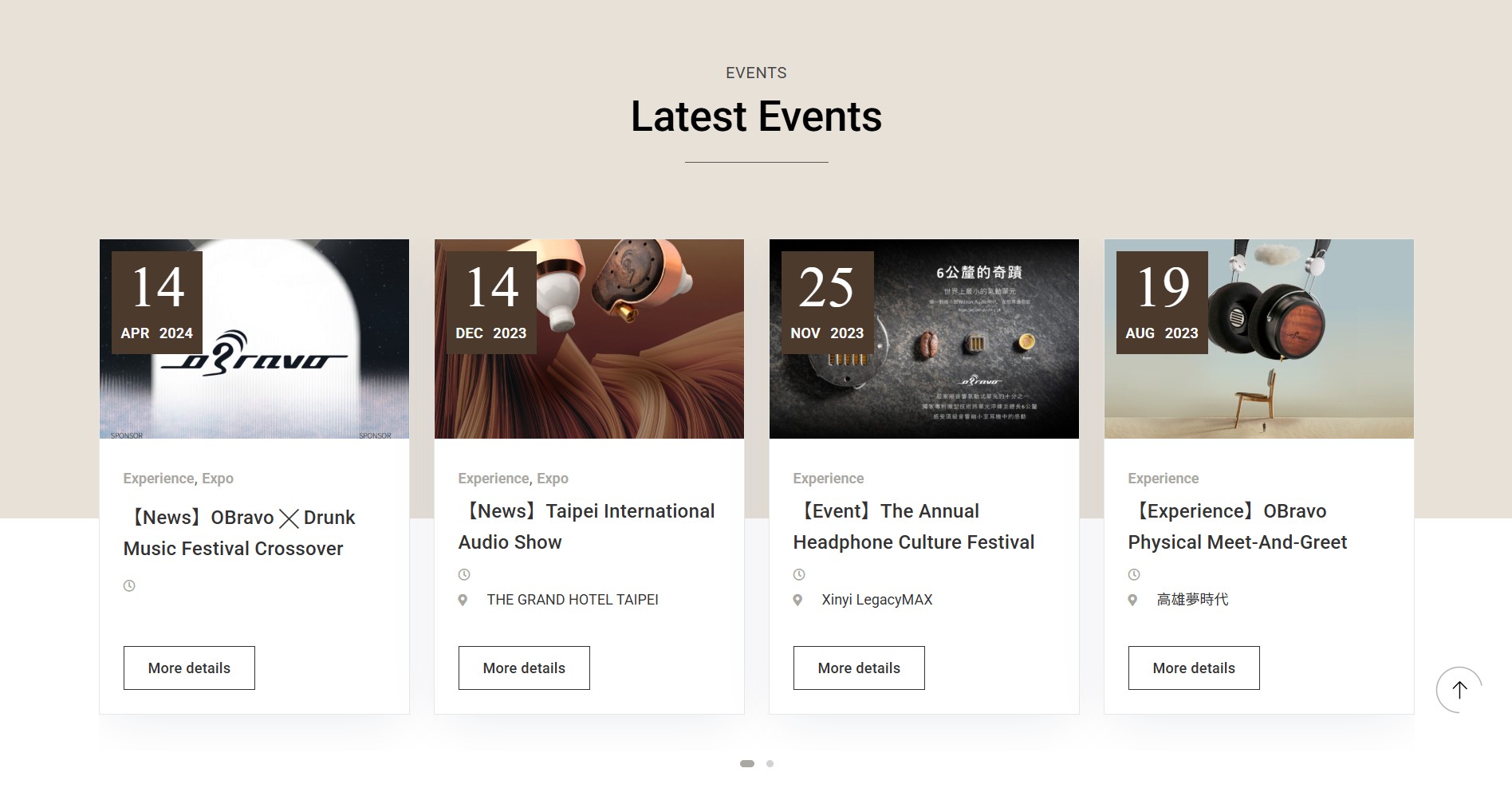1512x788 pixels.
Task: Click the Expo category on the APR 2024 card
Action: pyautogui.click(x=218, y=479)
